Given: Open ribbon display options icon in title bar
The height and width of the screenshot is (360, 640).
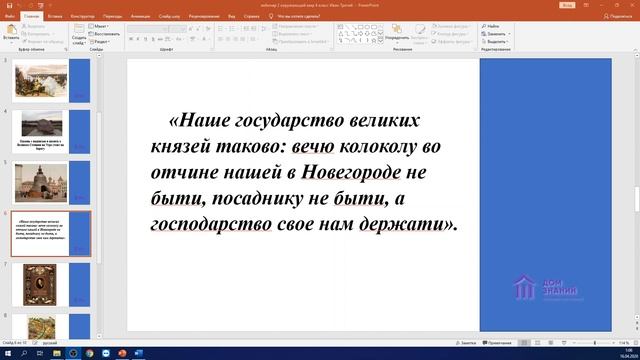Looking at the screenshot, I should point(586,5).
